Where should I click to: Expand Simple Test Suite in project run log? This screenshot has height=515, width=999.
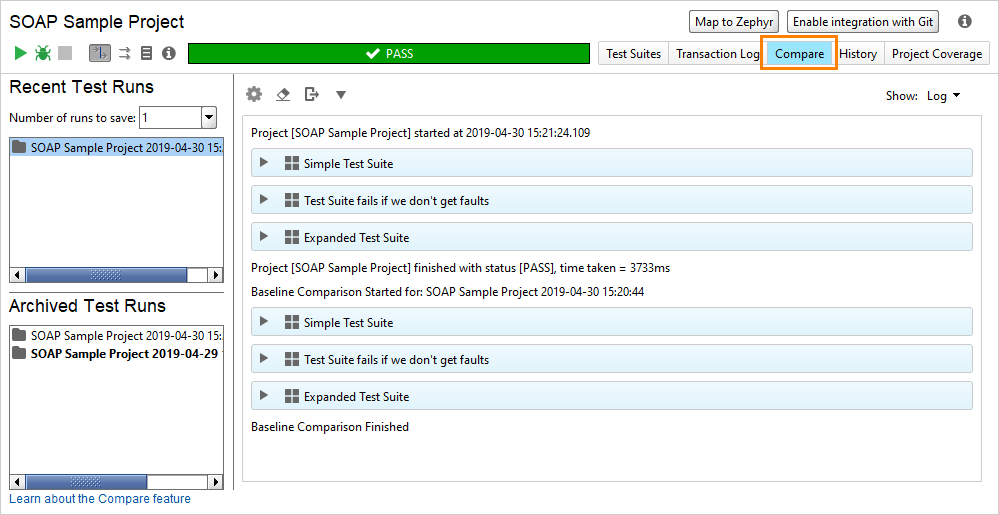point(264,163)
